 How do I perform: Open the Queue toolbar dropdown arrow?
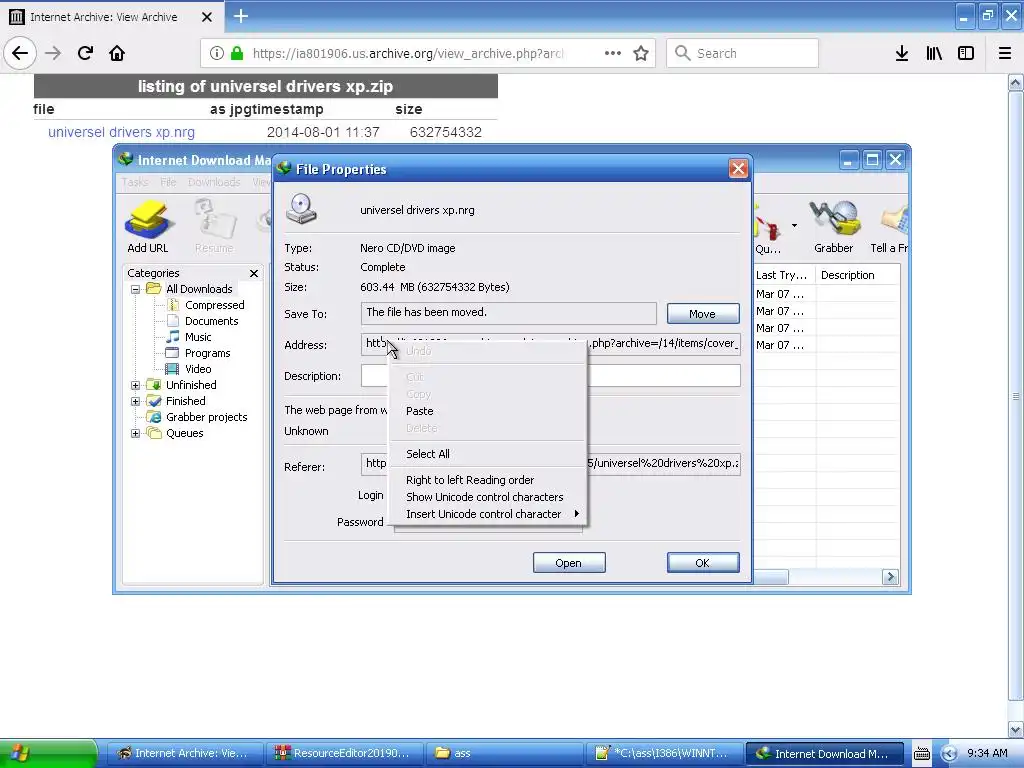click(x=794, y=225)
